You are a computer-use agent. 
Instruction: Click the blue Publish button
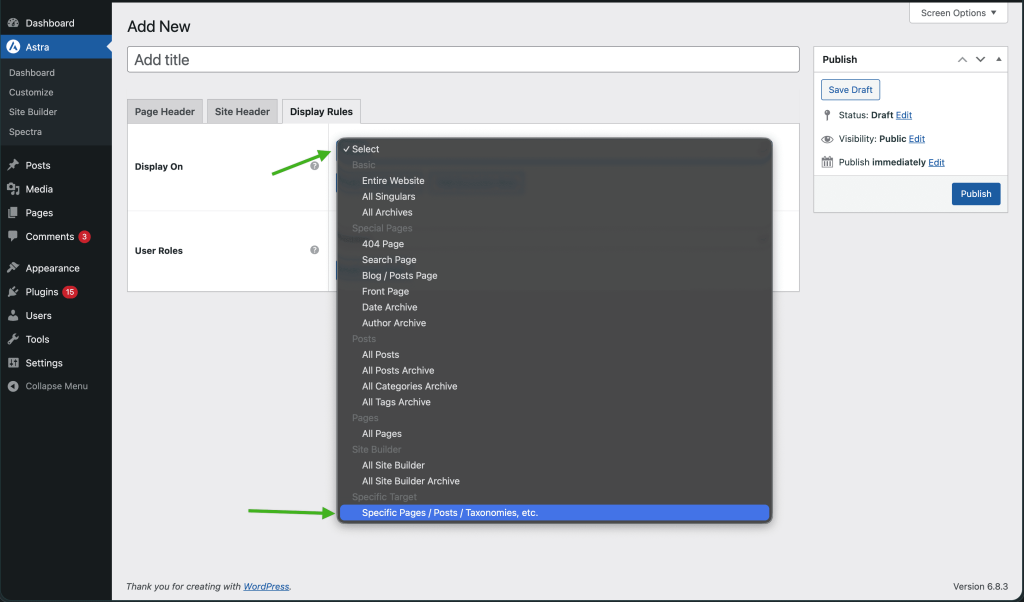click(x=975, y=193)
